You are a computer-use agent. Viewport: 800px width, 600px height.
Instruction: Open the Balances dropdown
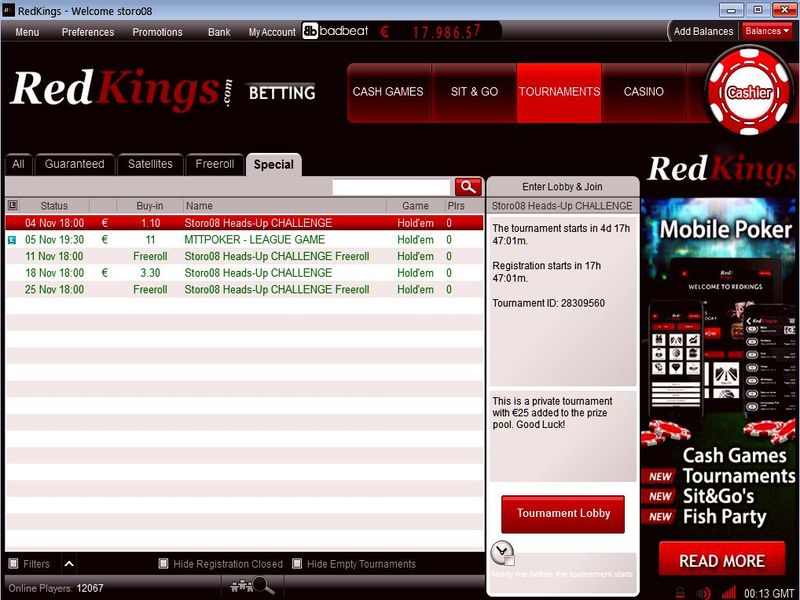click(766, 31)
